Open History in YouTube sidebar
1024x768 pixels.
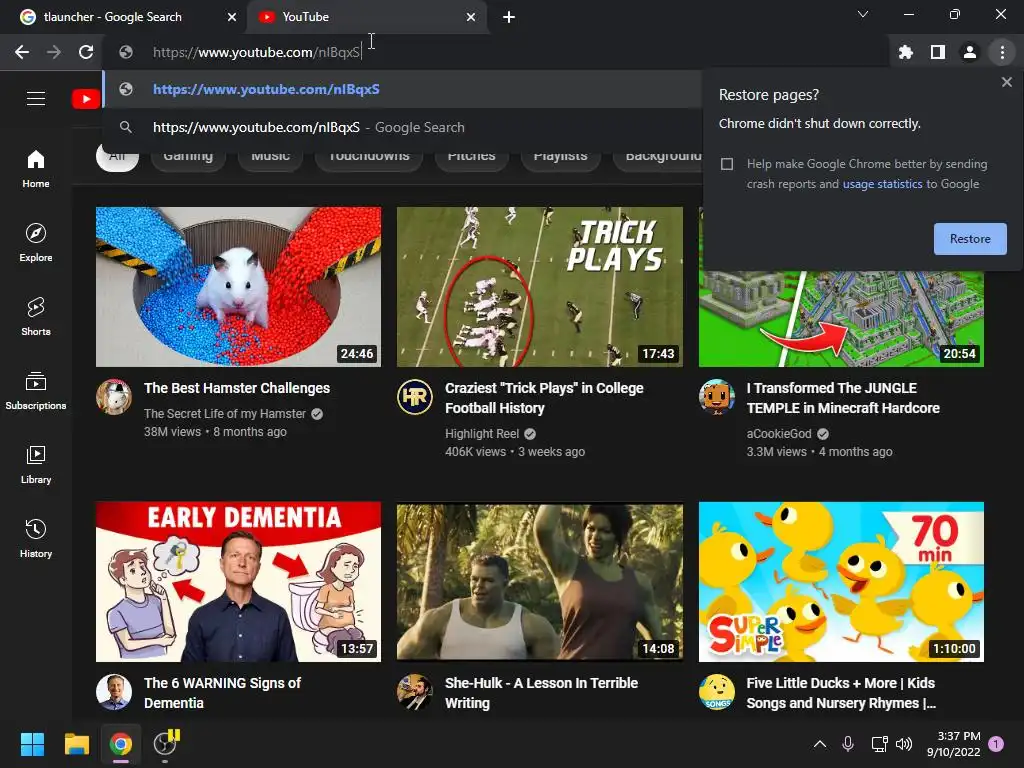tap(36, 538)
